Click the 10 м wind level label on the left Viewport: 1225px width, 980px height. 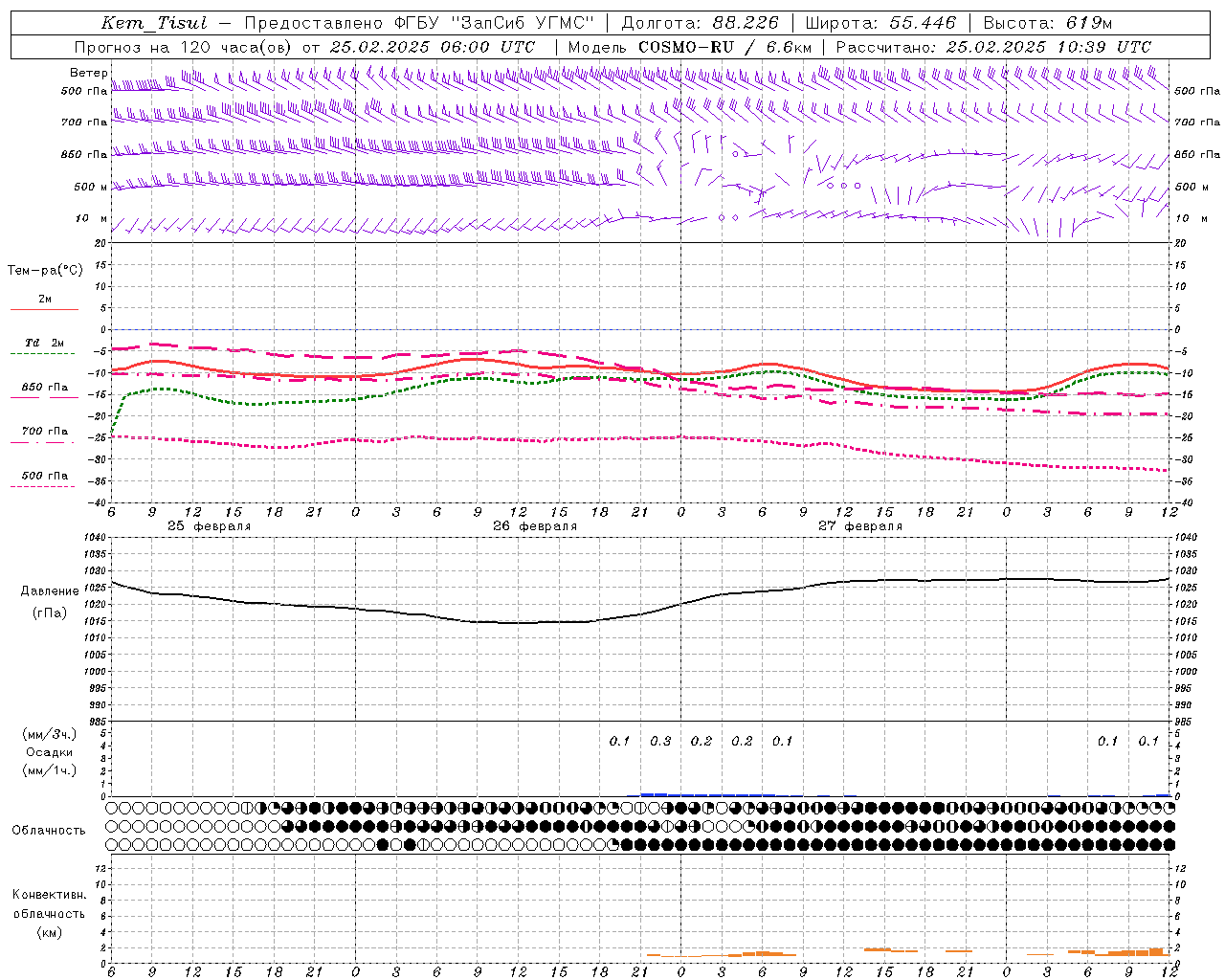tap(91, 218)
